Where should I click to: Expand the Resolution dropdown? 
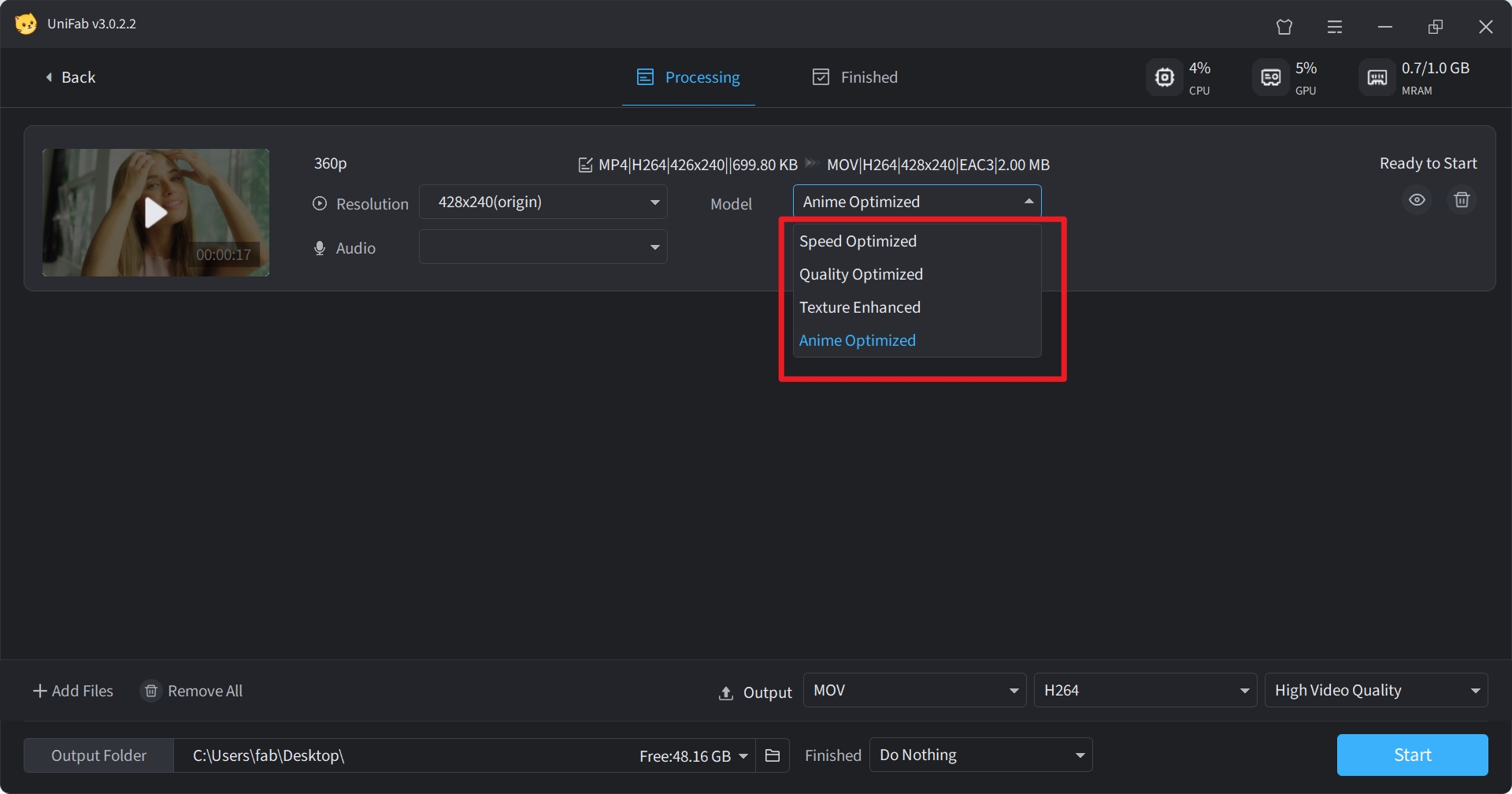[543, 202]
